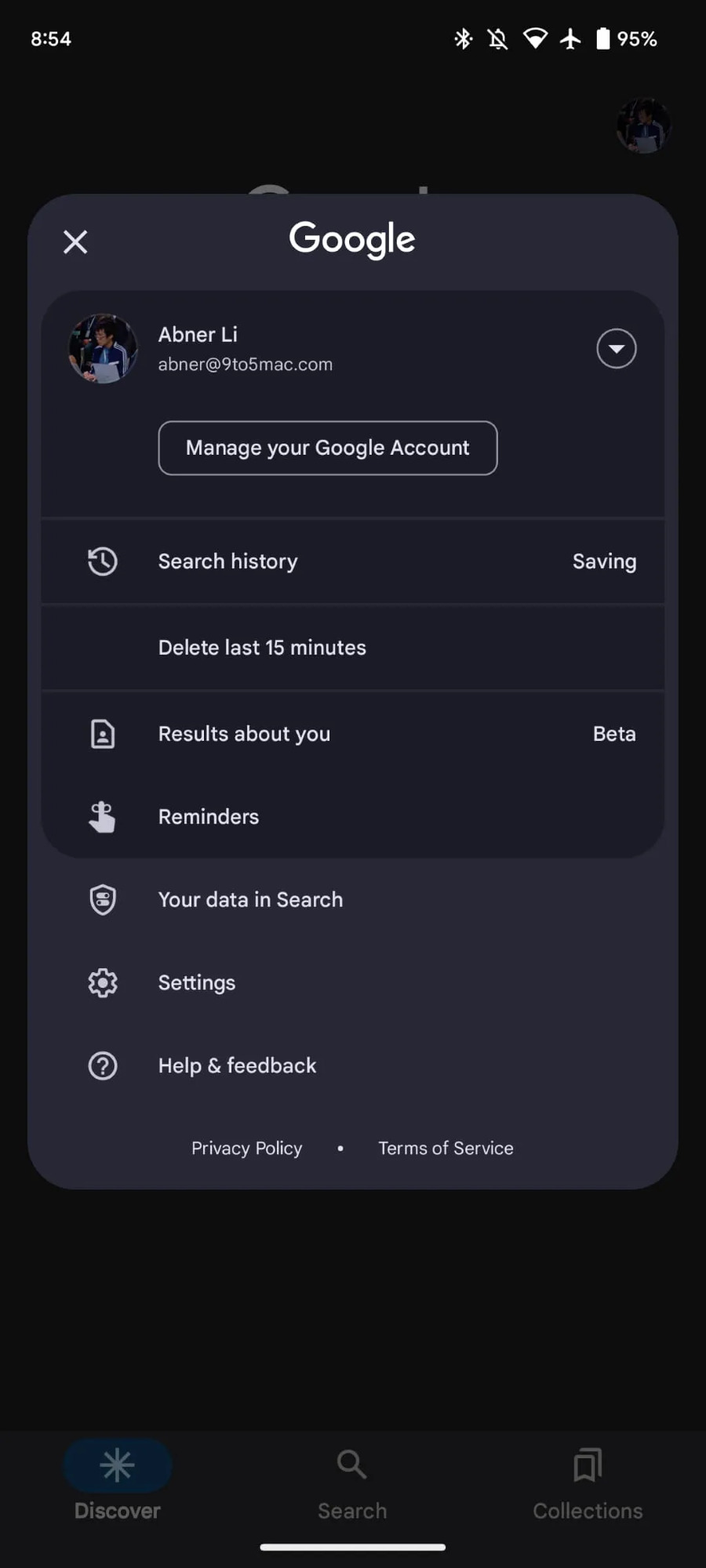
Task: Open Help & feedback question icon
Action: (103, 1066)
